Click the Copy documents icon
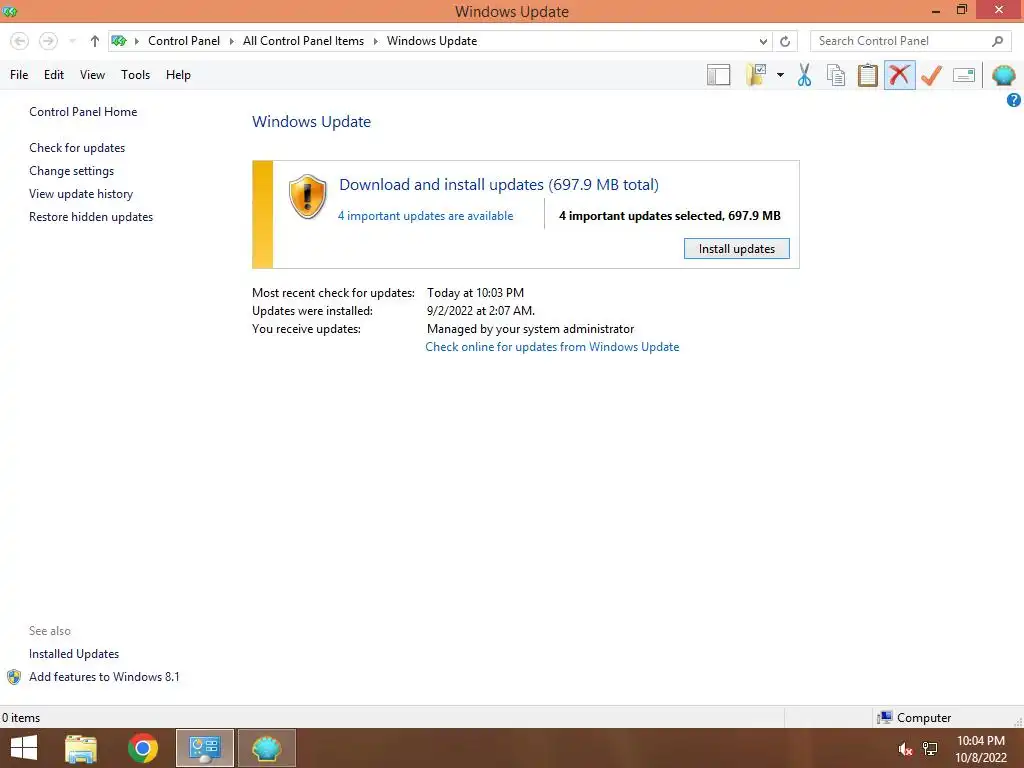The image size is (1024, 768). (x=836, y=75)
